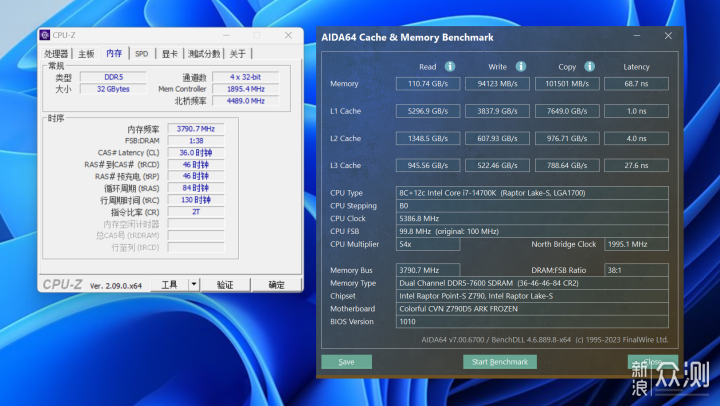Click the L3 Cache Write value 522.46 GB/s
This screenshot has height=406, width=720.
coord(497,165)
